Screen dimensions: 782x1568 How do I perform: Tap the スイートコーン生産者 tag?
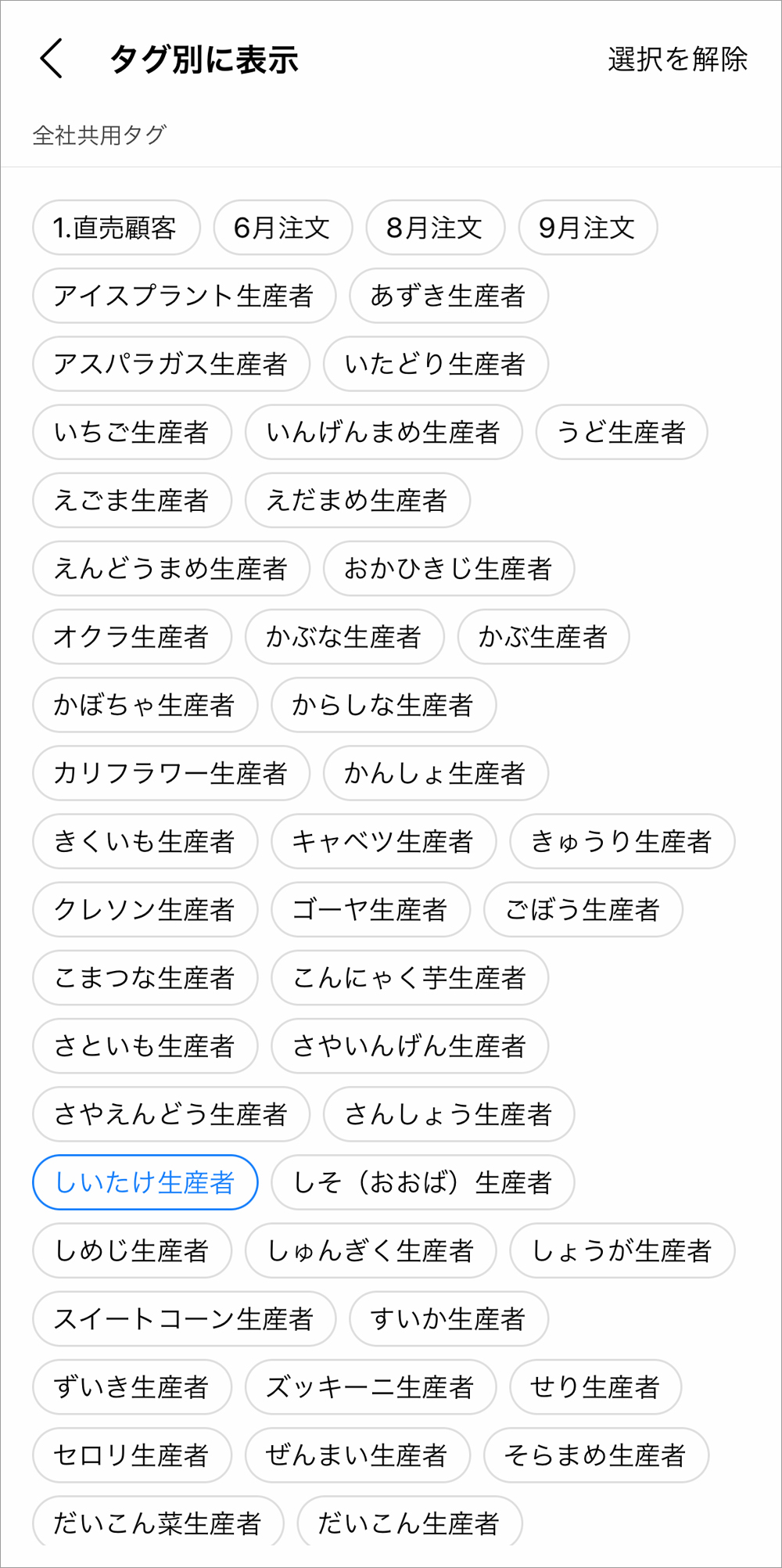pos(184,1318)
